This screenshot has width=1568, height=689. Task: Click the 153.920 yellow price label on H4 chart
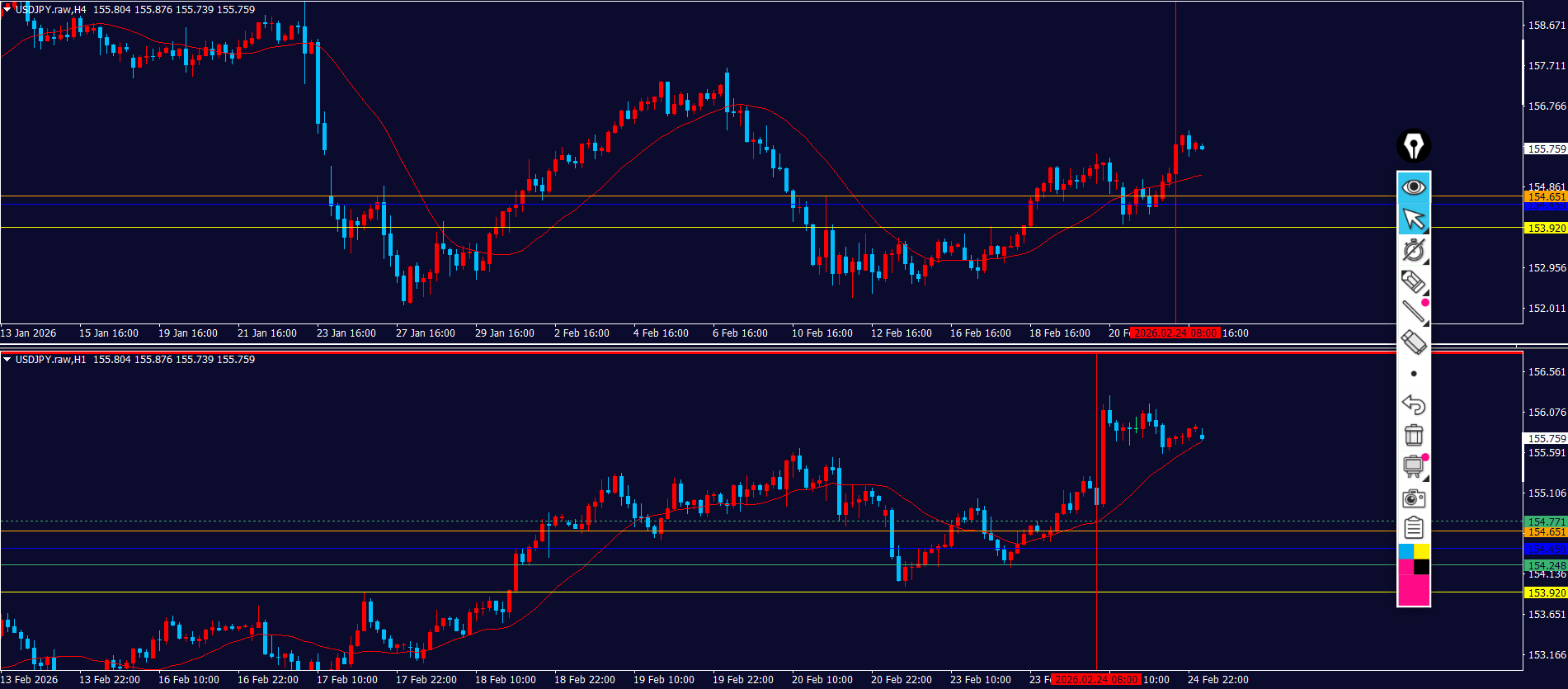(x=1545, y=229)
